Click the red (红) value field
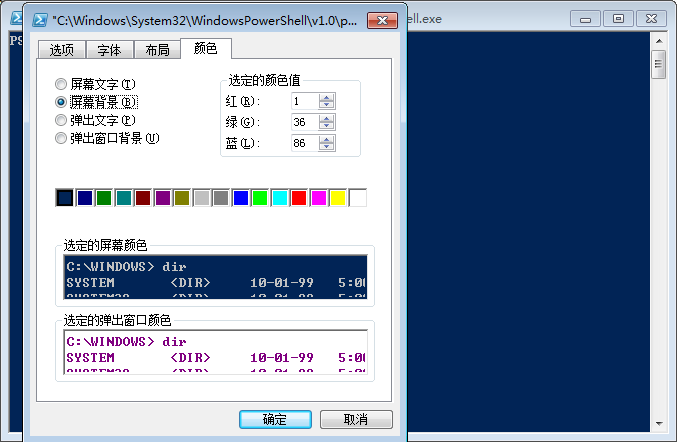The image size is (677, 442). pos(305,101)
